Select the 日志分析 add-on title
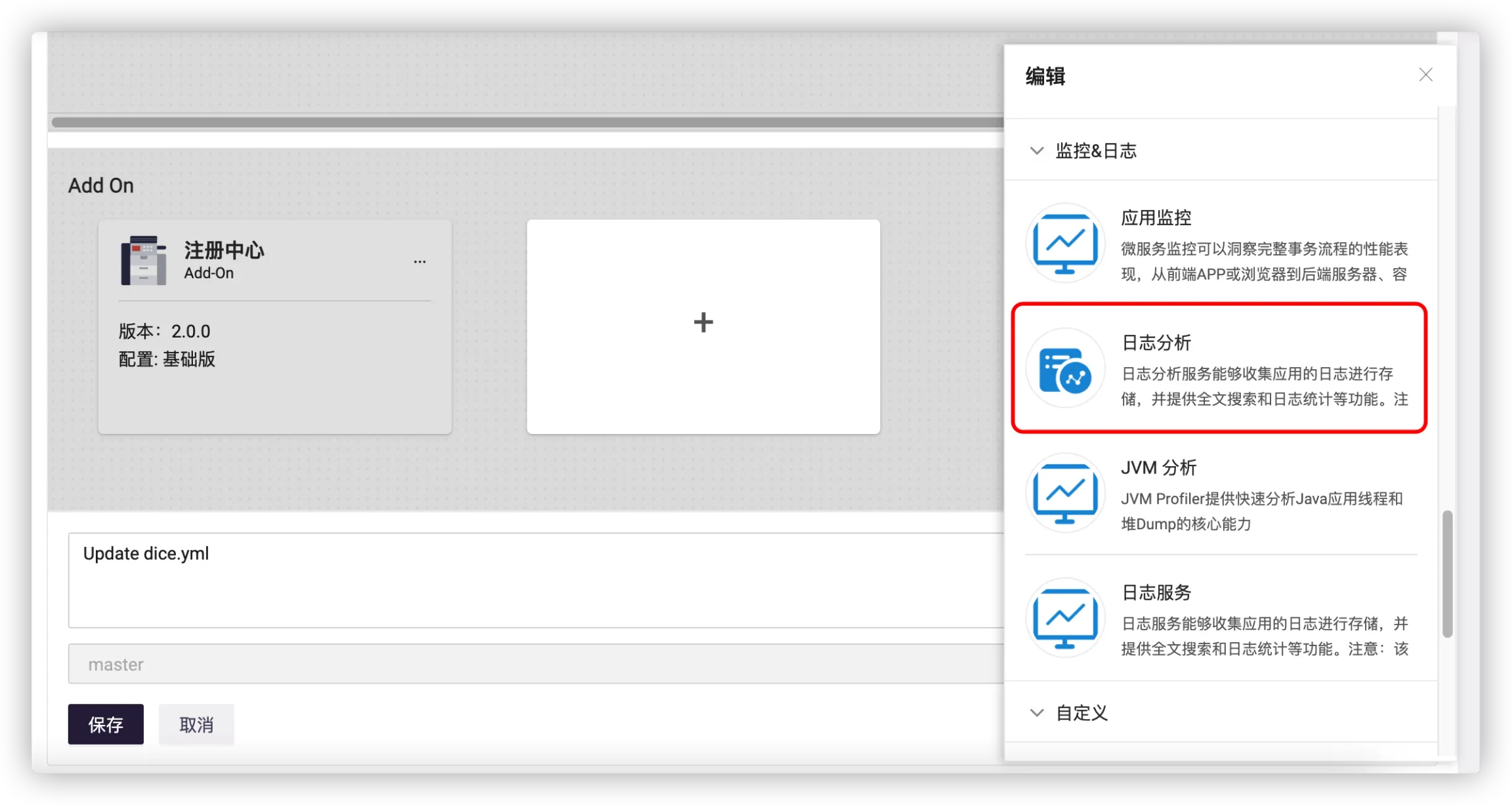 tap(1156, 343)
